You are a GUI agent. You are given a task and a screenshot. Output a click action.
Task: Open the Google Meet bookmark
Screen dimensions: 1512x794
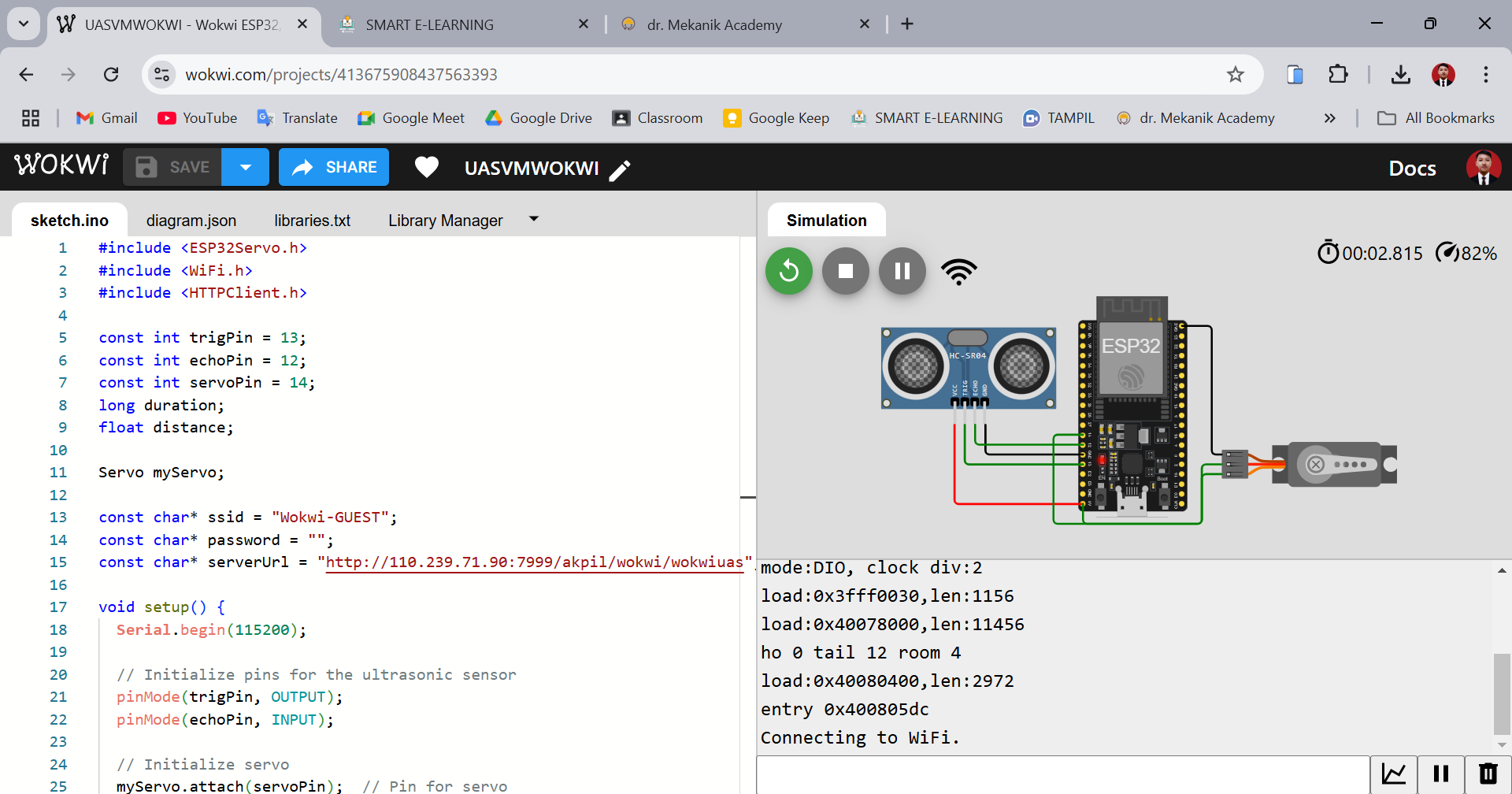411,118
